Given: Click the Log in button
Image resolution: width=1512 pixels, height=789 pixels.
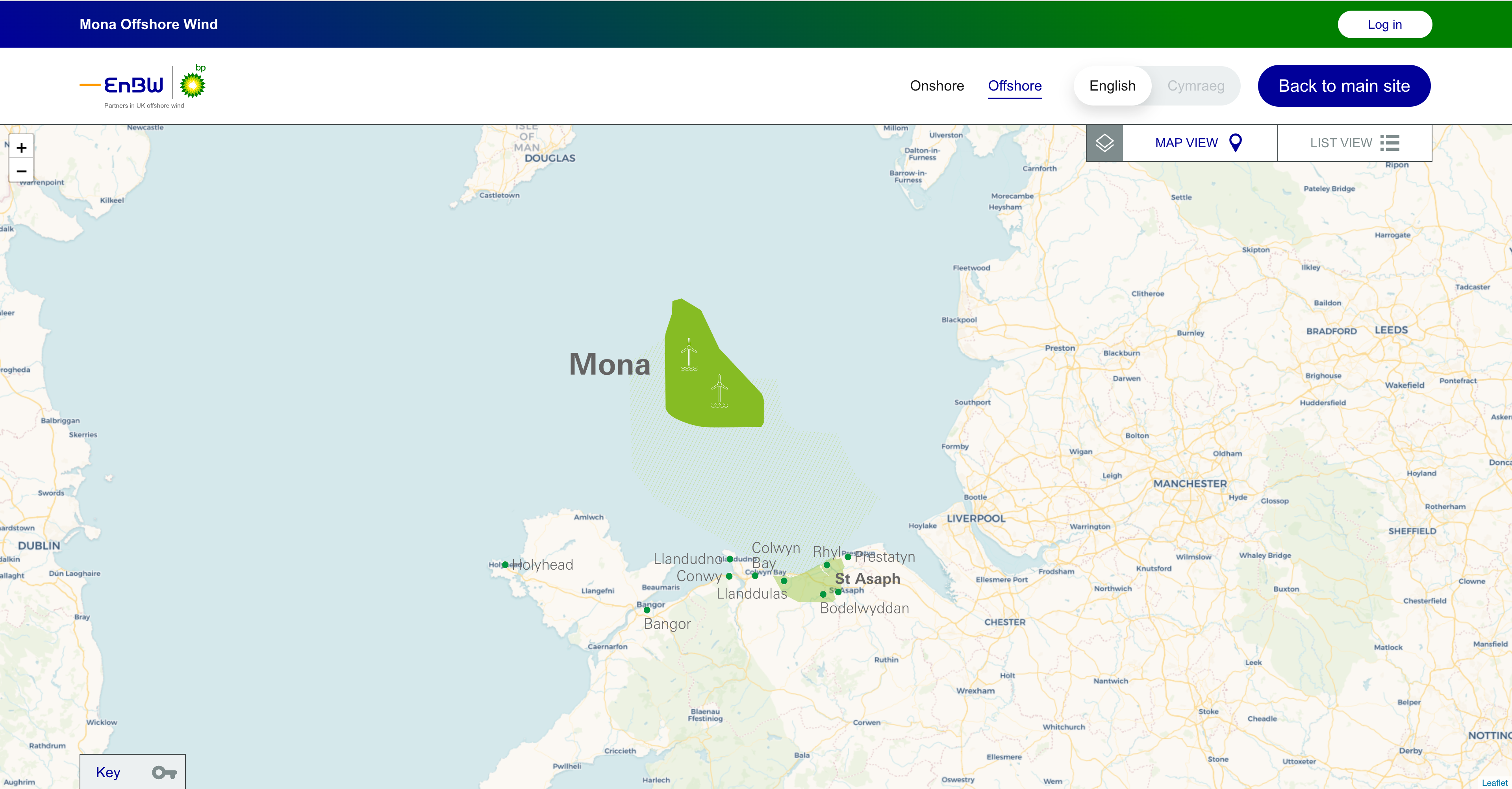Looking at the screenshot, I should [x=1385, y=24].
